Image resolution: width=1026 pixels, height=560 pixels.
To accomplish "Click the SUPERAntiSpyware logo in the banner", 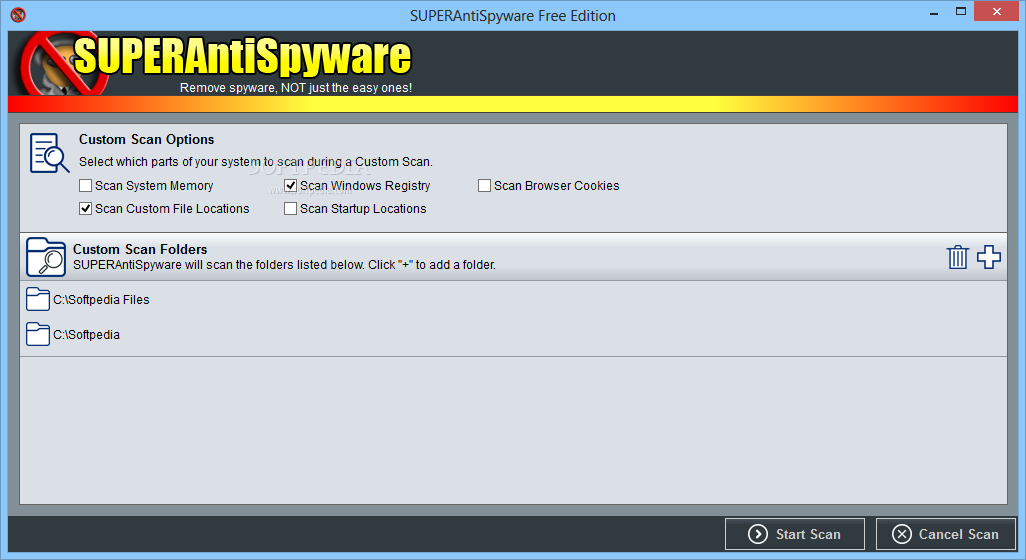I will 216,63.
